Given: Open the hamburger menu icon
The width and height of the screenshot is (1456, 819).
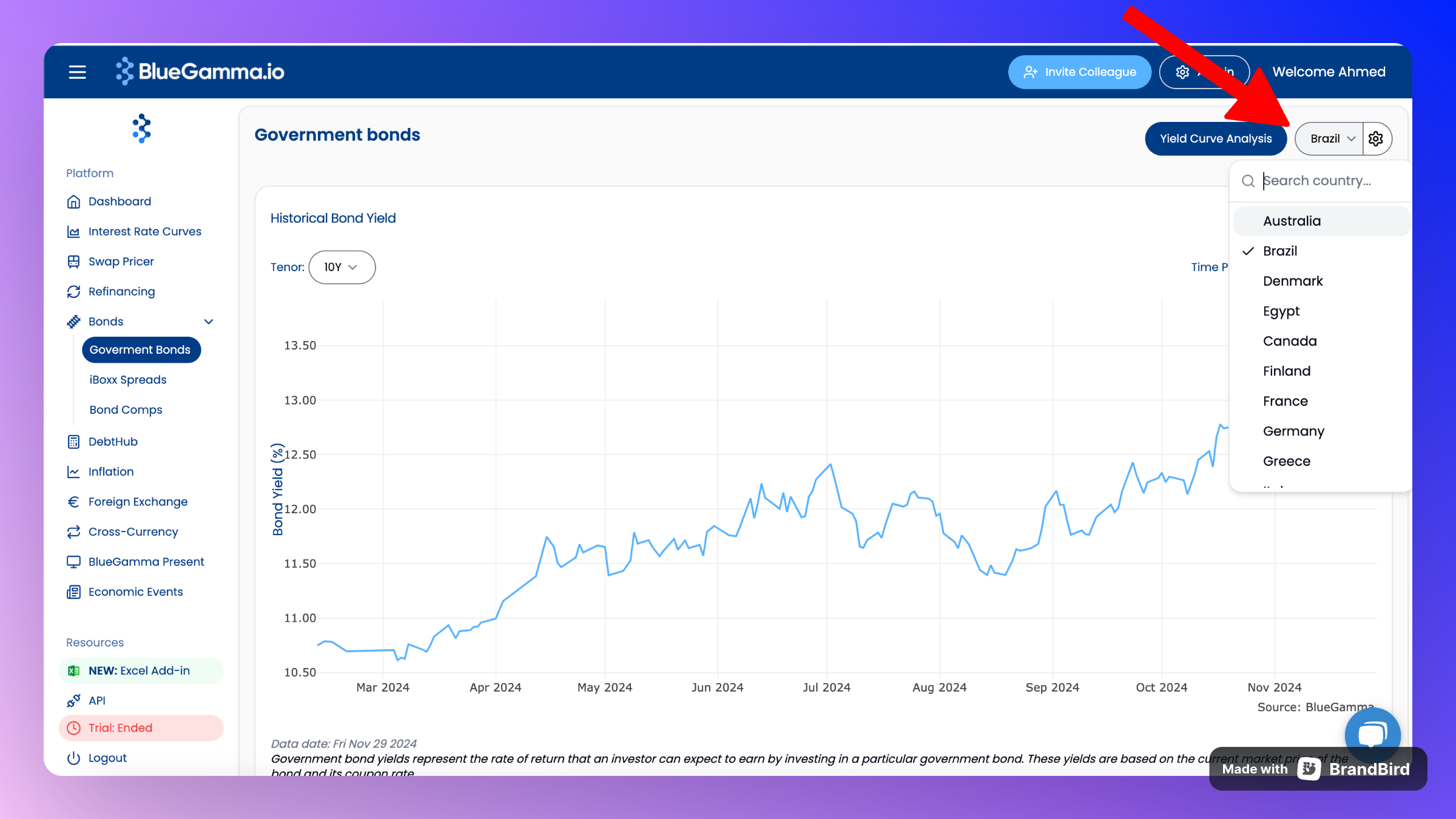Looking at the screenshot, I should (x=77, y=72).
